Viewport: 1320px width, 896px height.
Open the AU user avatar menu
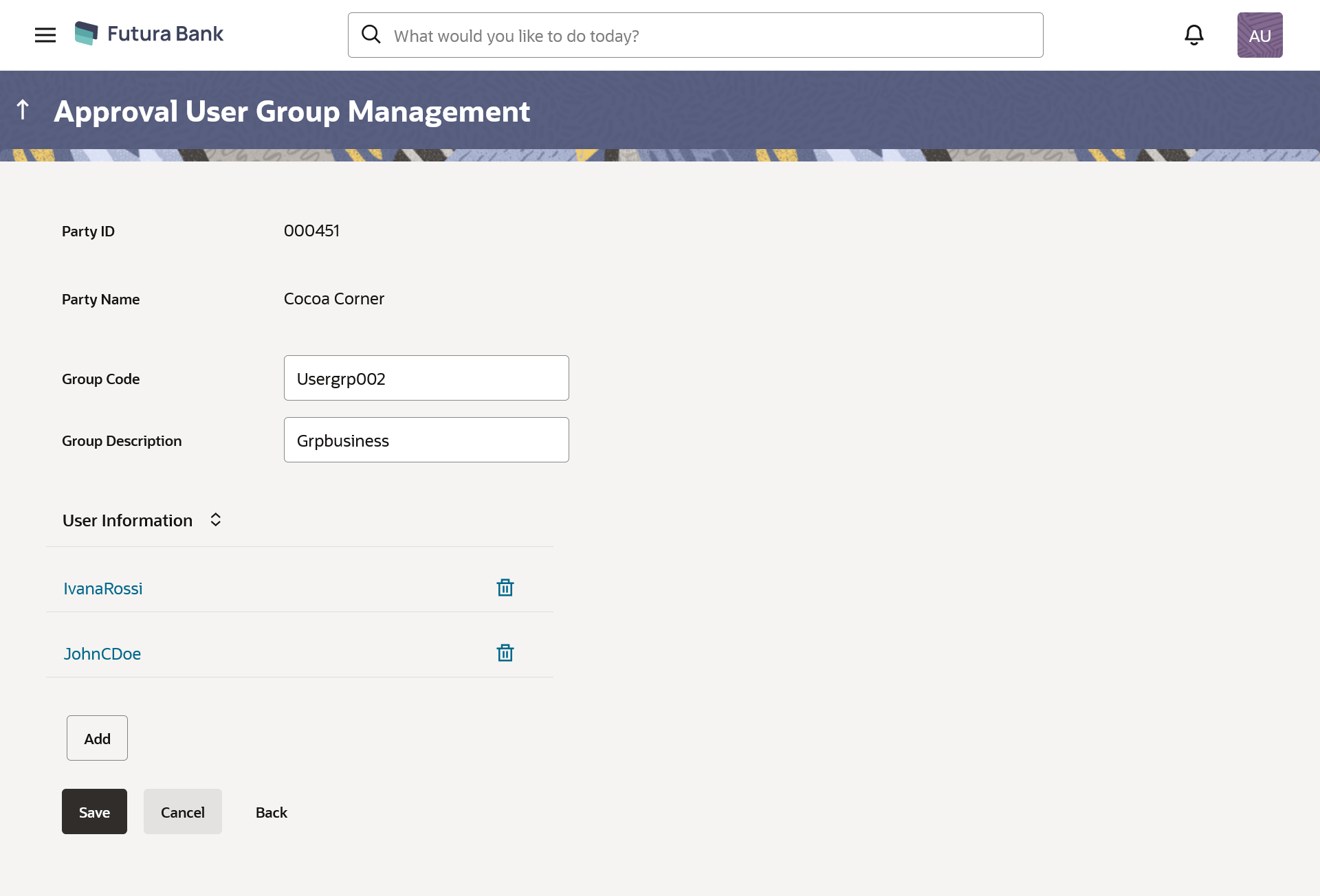pyautogui.click(x=1259, y=35)
